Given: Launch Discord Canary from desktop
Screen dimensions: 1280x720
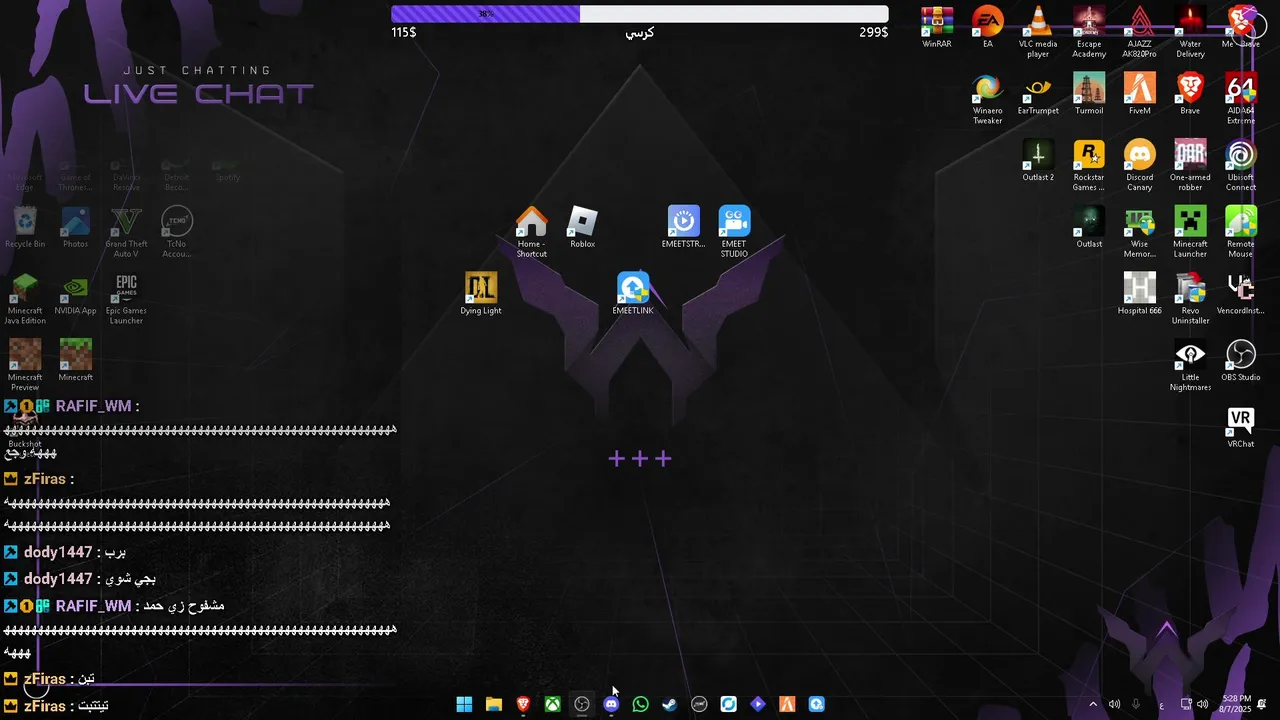Looking at the screenshot, I should tap(1139, 166).
